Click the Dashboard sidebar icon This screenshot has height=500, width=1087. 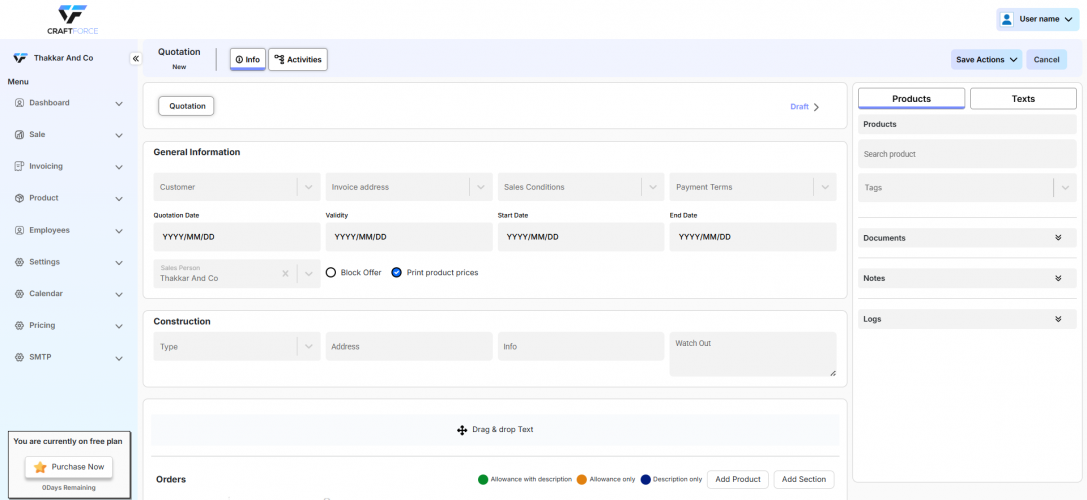[x=19, y=103]
